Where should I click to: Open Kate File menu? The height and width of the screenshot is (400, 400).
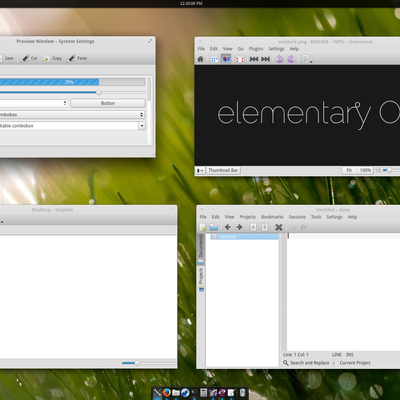click(x=203, y=217)
